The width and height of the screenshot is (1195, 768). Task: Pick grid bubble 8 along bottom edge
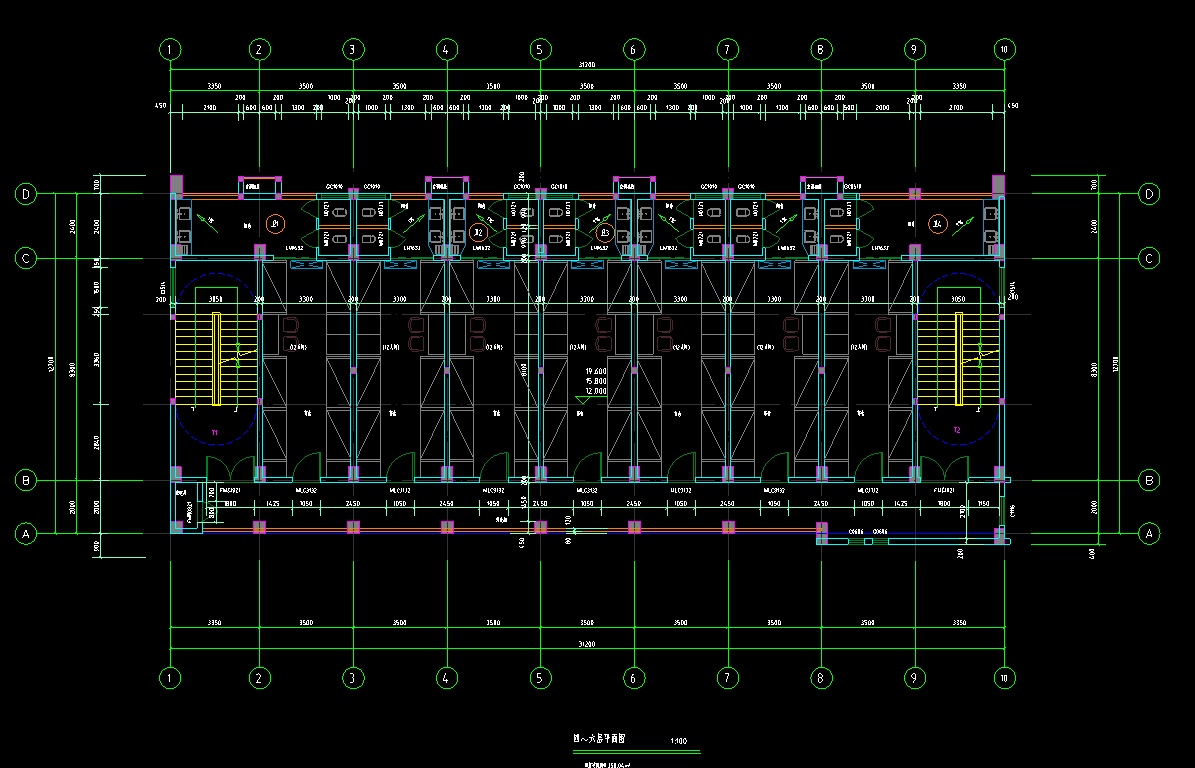click(820, 678)
